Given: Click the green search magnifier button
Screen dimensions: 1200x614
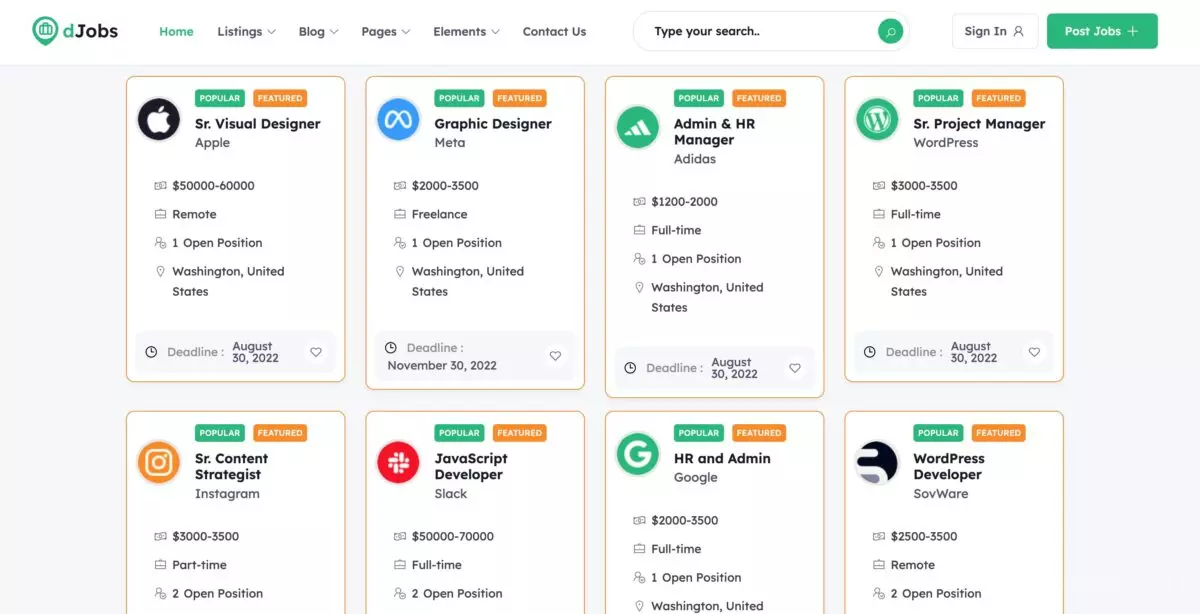Looking at the screenshot, I should tap(890, 31).
